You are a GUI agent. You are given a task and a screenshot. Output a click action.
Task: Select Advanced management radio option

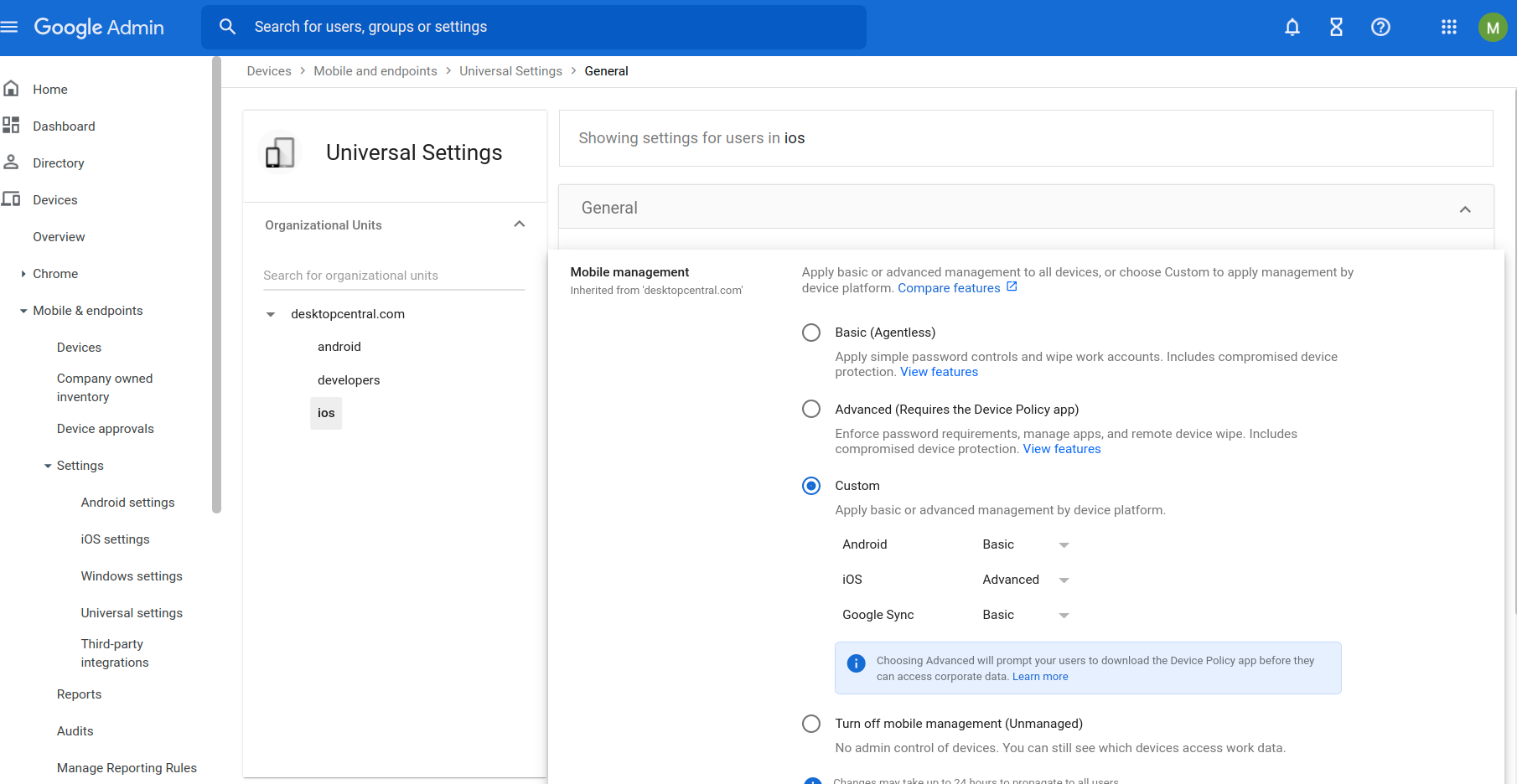click(811, 410)
